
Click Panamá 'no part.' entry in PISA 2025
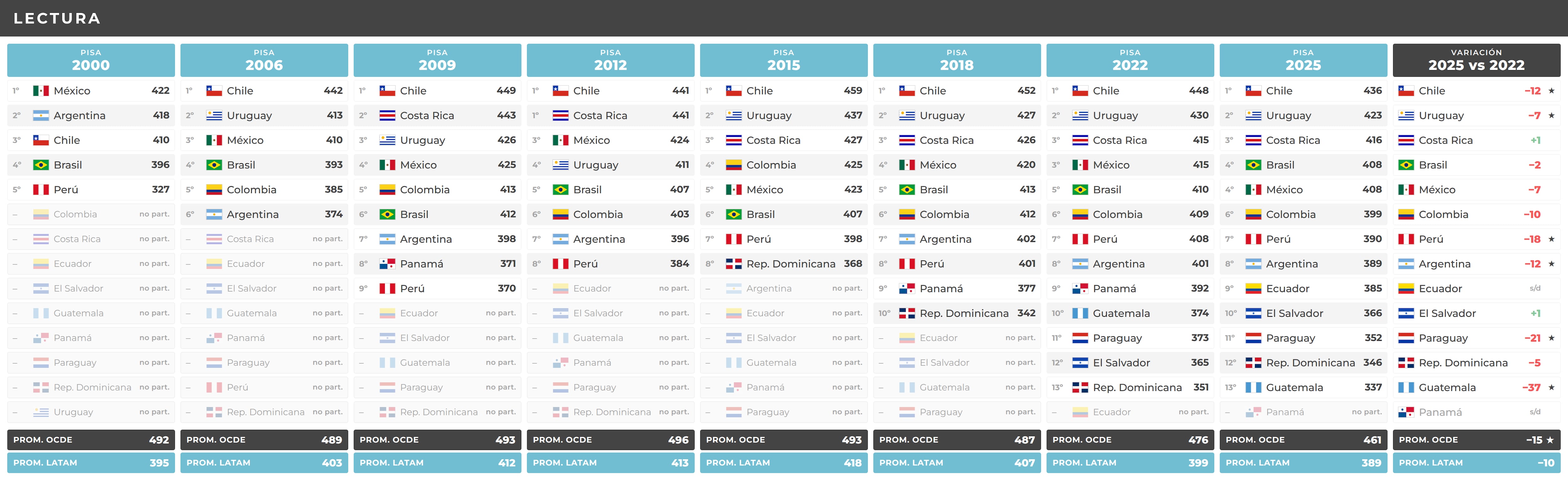click(1367, 412)
